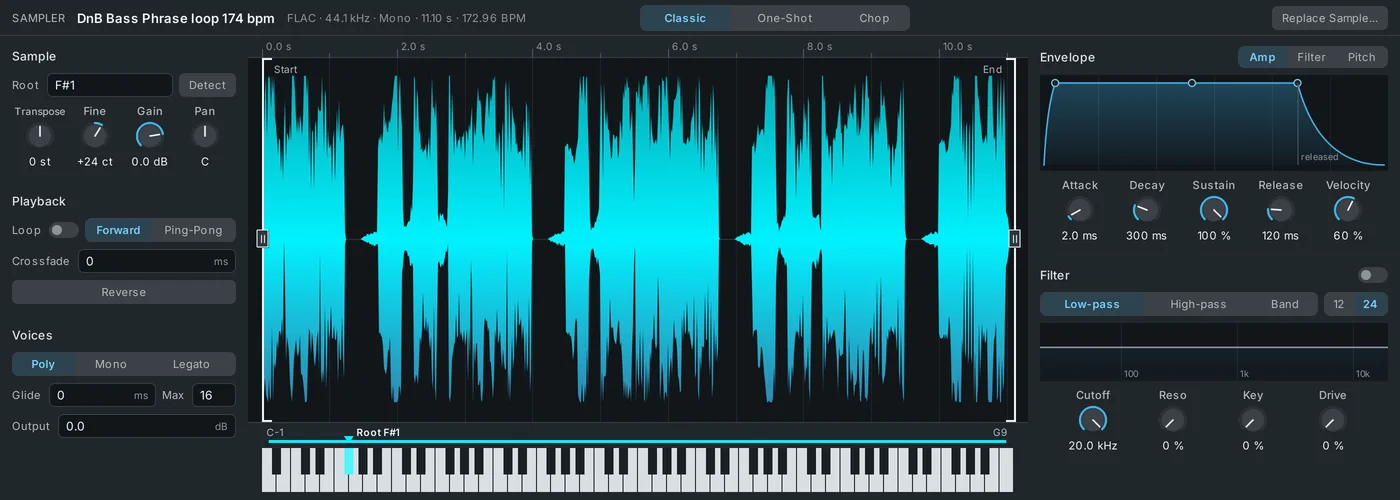Click the sample Start marker handle

tap(263, 238)
